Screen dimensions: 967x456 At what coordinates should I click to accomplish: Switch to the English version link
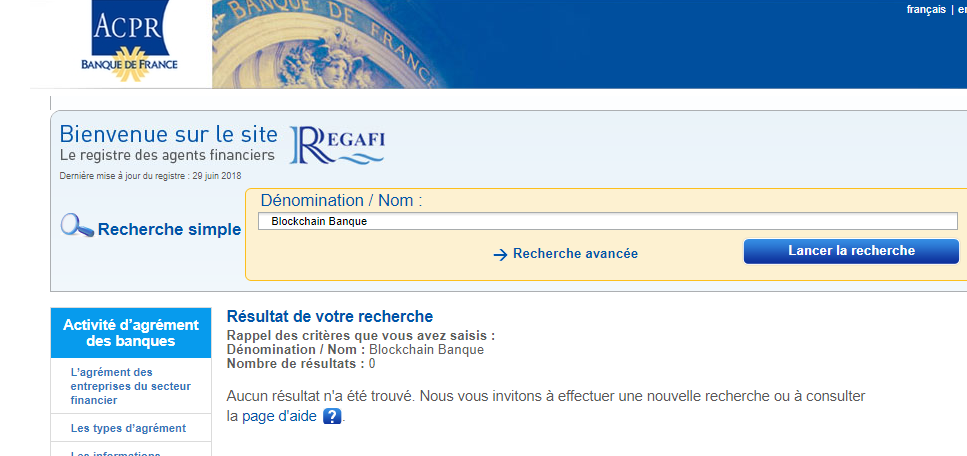click(961, 9)
